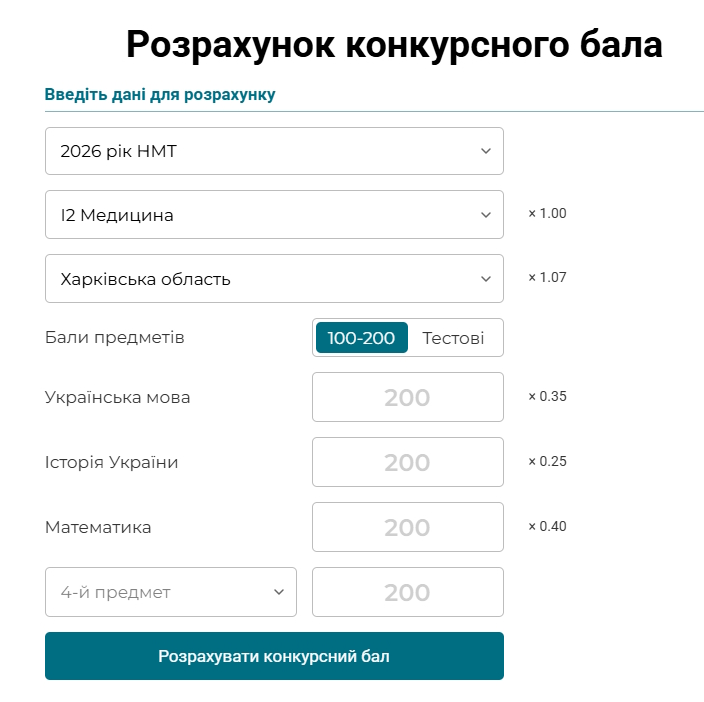This screenshot has width=704, height=702.
Task: Switch score mode to 100-200
Action: pos(361,338)
